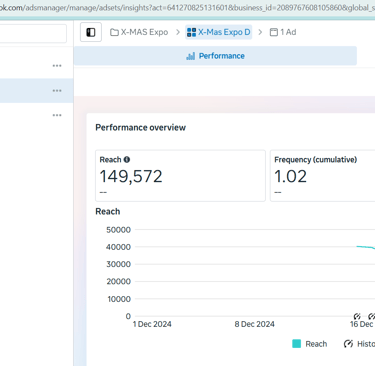This screenshot has height=366, width=375.
Task: Click the 8 Dec 2024 axis label
Action: point(254,324)
